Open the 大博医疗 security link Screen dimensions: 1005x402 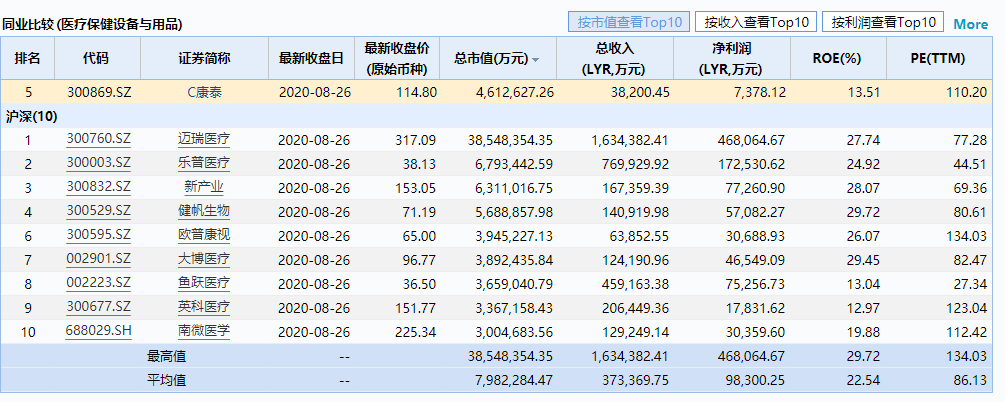[x=204, y=259]
